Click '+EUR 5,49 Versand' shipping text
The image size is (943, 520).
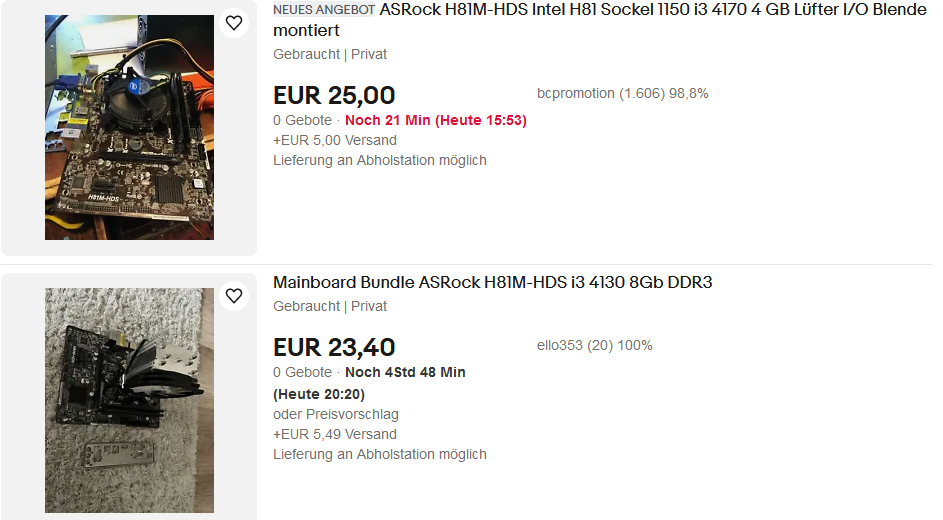(334, 434)
